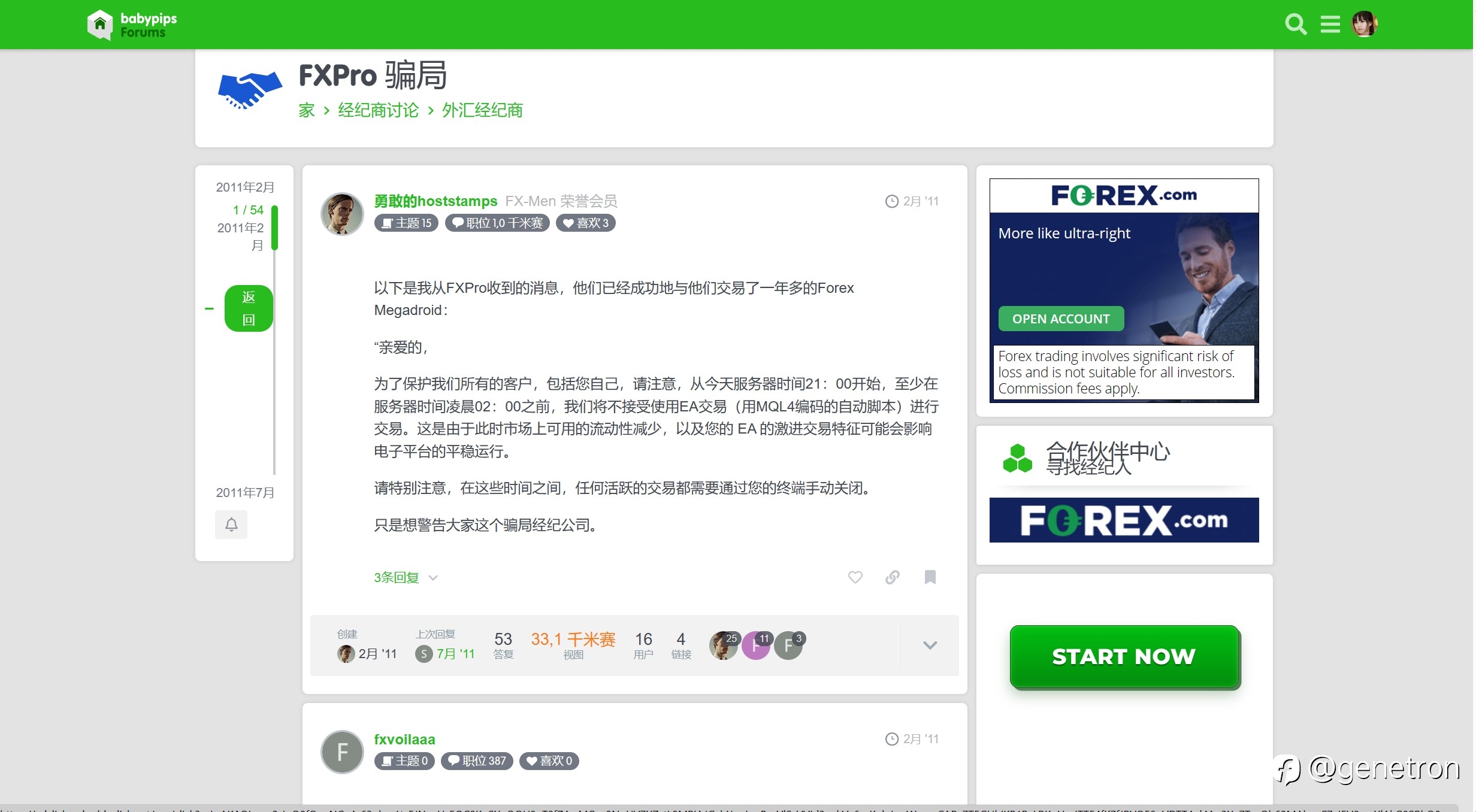Open 勇敢的hoststamps profile link
The height and width of the screenshot is (812, 1476).
pyautogui.click(x=435, y=201)
